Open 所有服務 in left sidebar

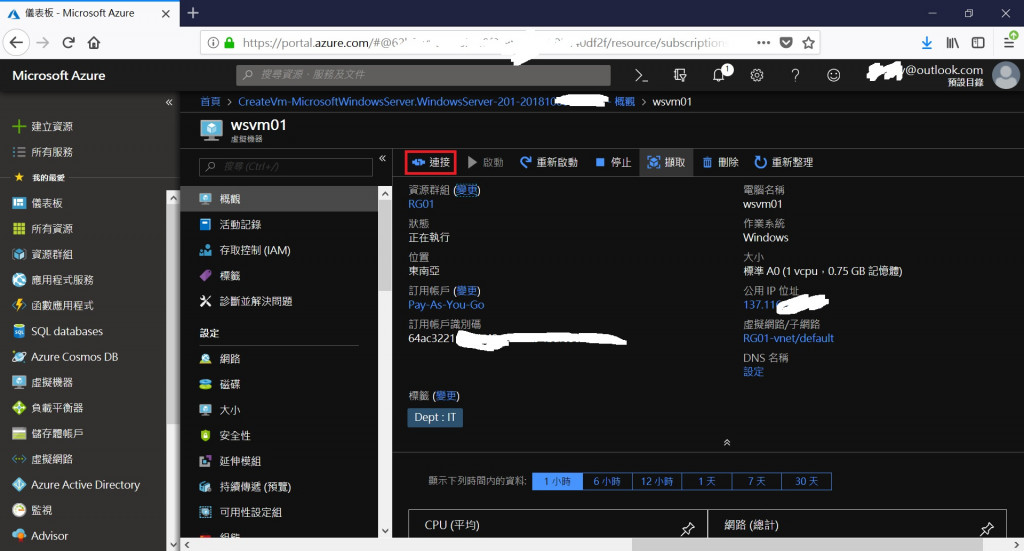[43, 151]
